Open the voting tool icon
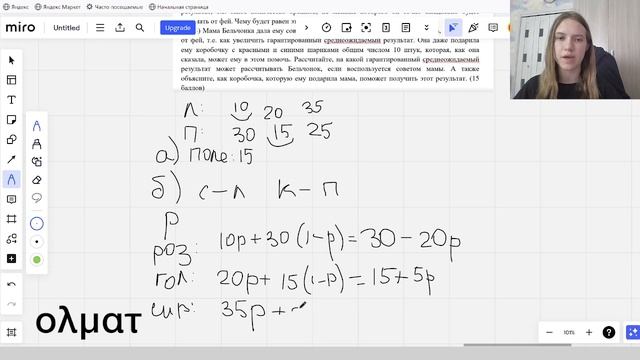Screen dimensions: 640x360 pyautogui.click(x=346, y=28)
